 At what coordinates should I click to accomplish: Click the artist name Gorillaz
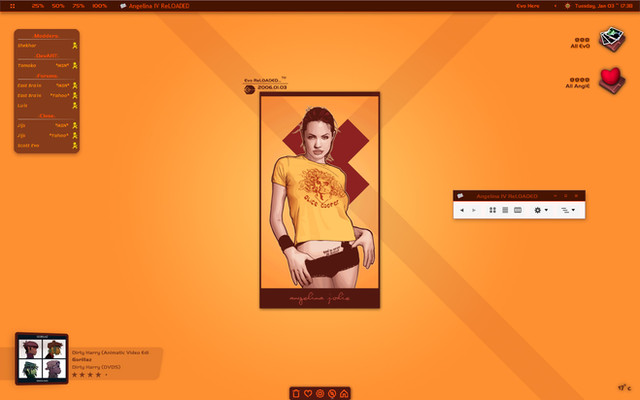(x=82, y=360)
